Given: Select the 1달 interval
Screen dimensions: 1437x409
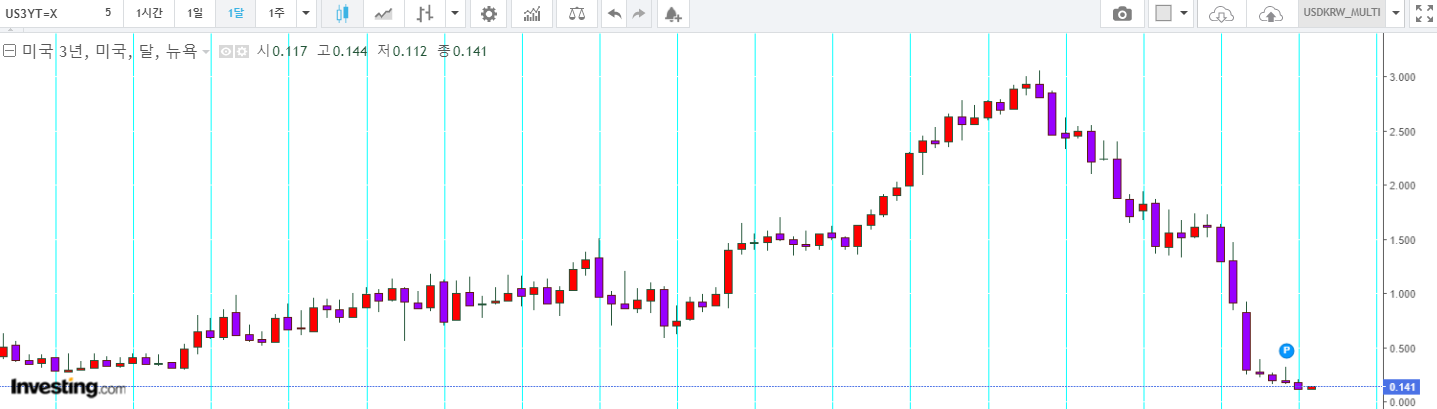Looking at the screenshot, I should (235, 13).
